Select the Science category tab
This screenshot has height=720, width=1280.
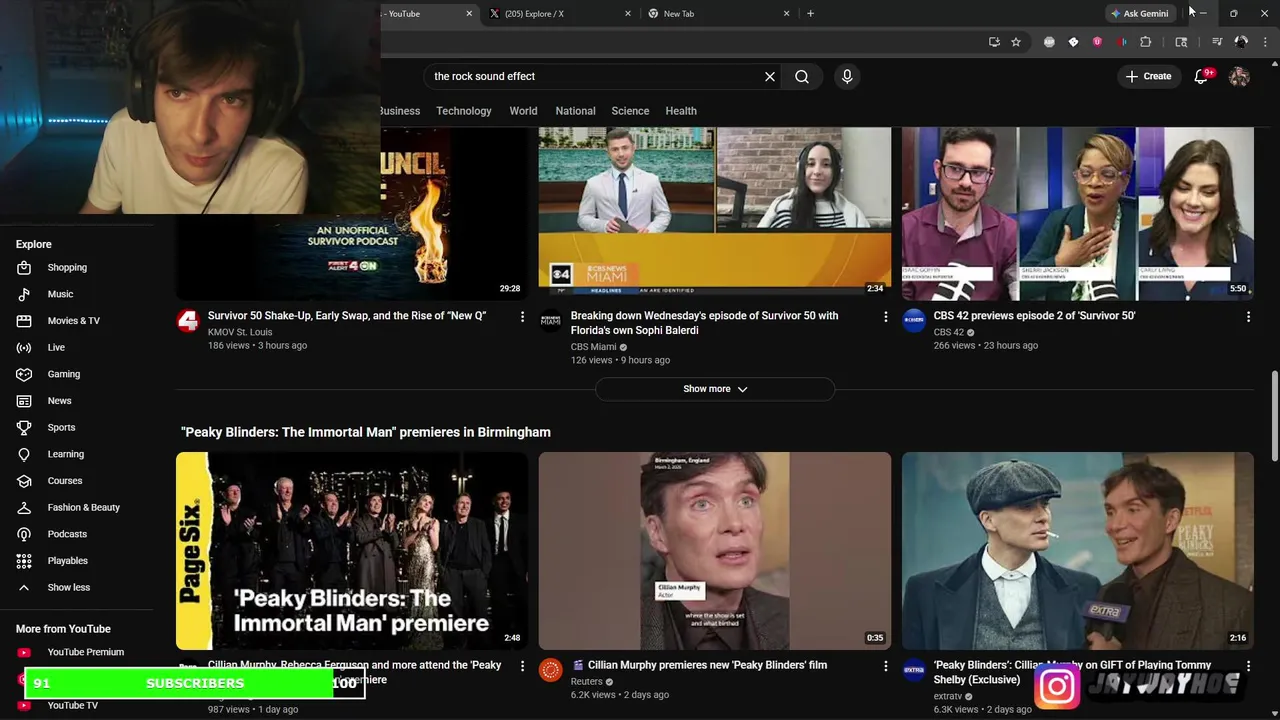click(x=630, y=111)
